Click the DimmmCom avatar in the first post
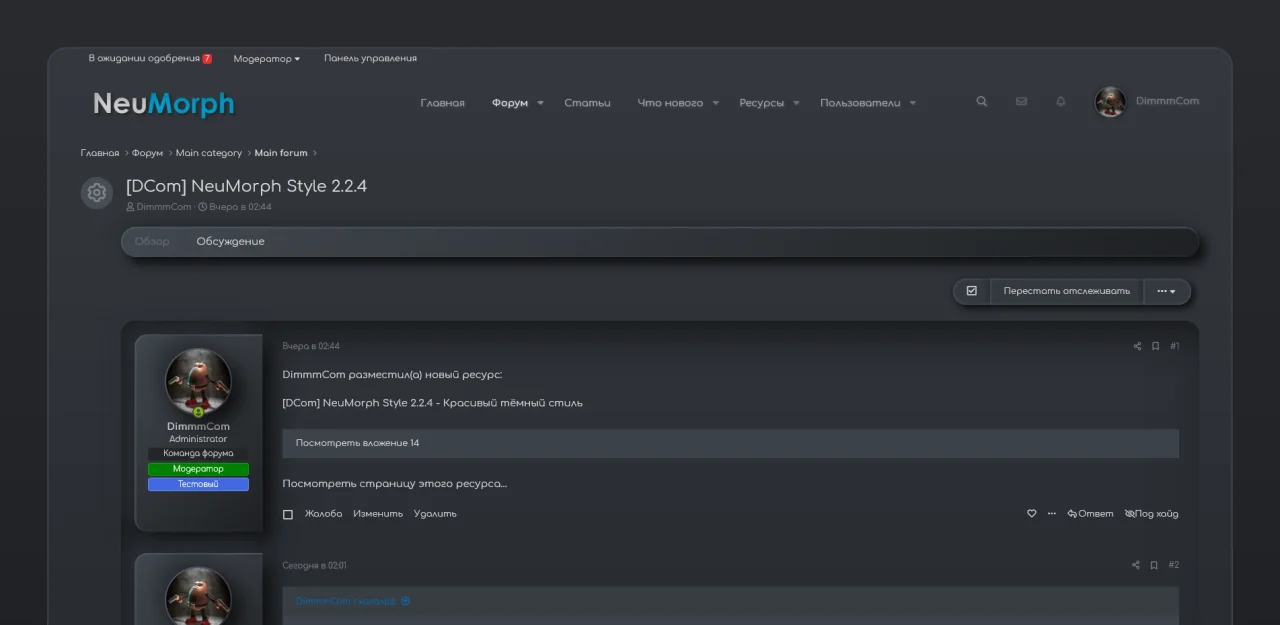This screenshot has height=625, width=1280. (198, 381)
